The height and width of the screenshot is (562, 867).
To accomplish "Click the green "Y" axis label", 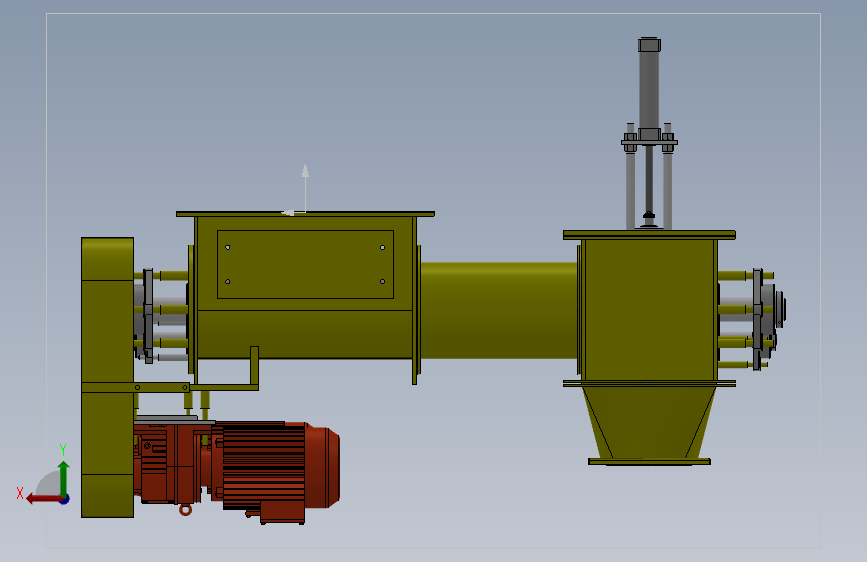I will [63, 450].
